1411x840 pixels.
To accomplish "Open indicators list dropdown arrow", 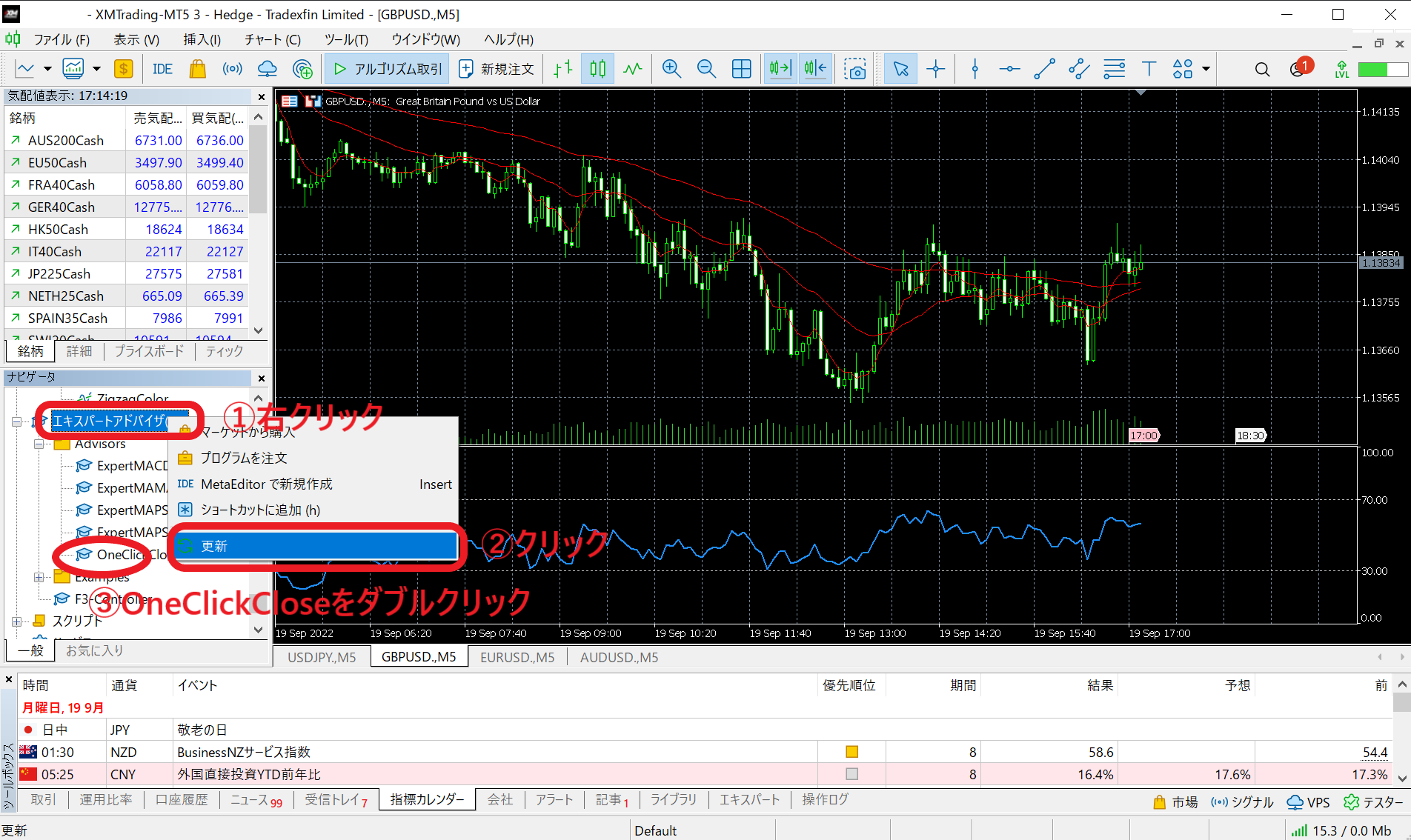I will click(96, 69).
